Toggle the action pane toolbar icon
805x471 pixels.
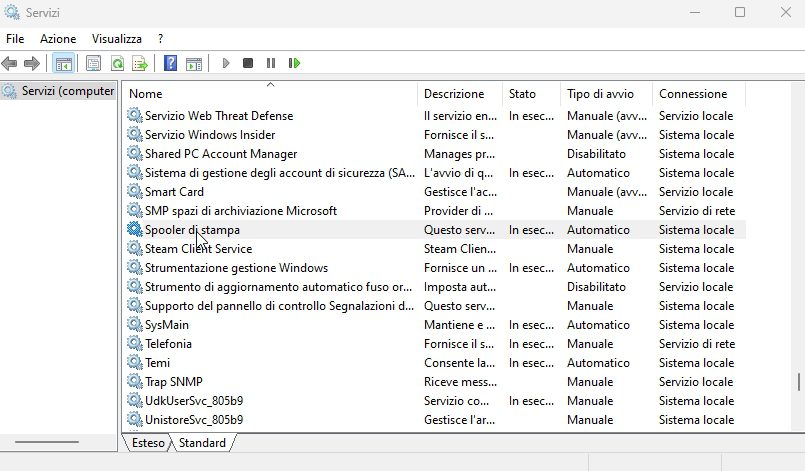tap(194, 64)
